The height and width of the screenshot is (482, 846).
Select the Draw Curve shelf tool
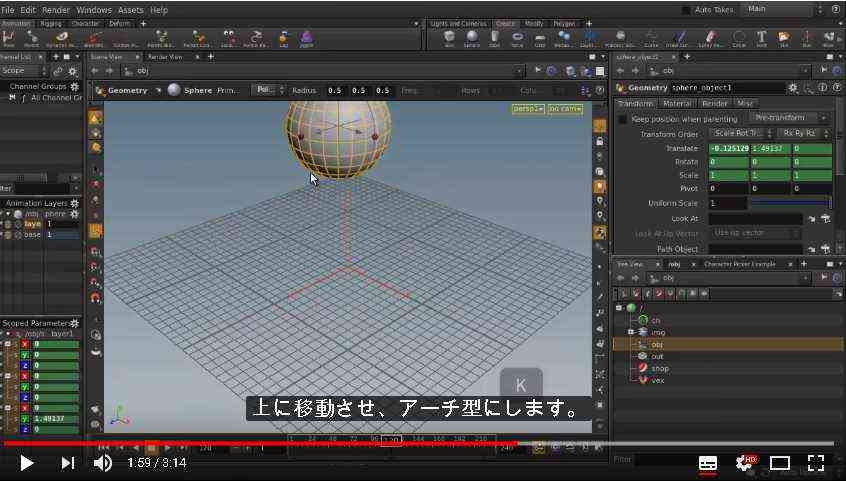[x=678, y=38]
